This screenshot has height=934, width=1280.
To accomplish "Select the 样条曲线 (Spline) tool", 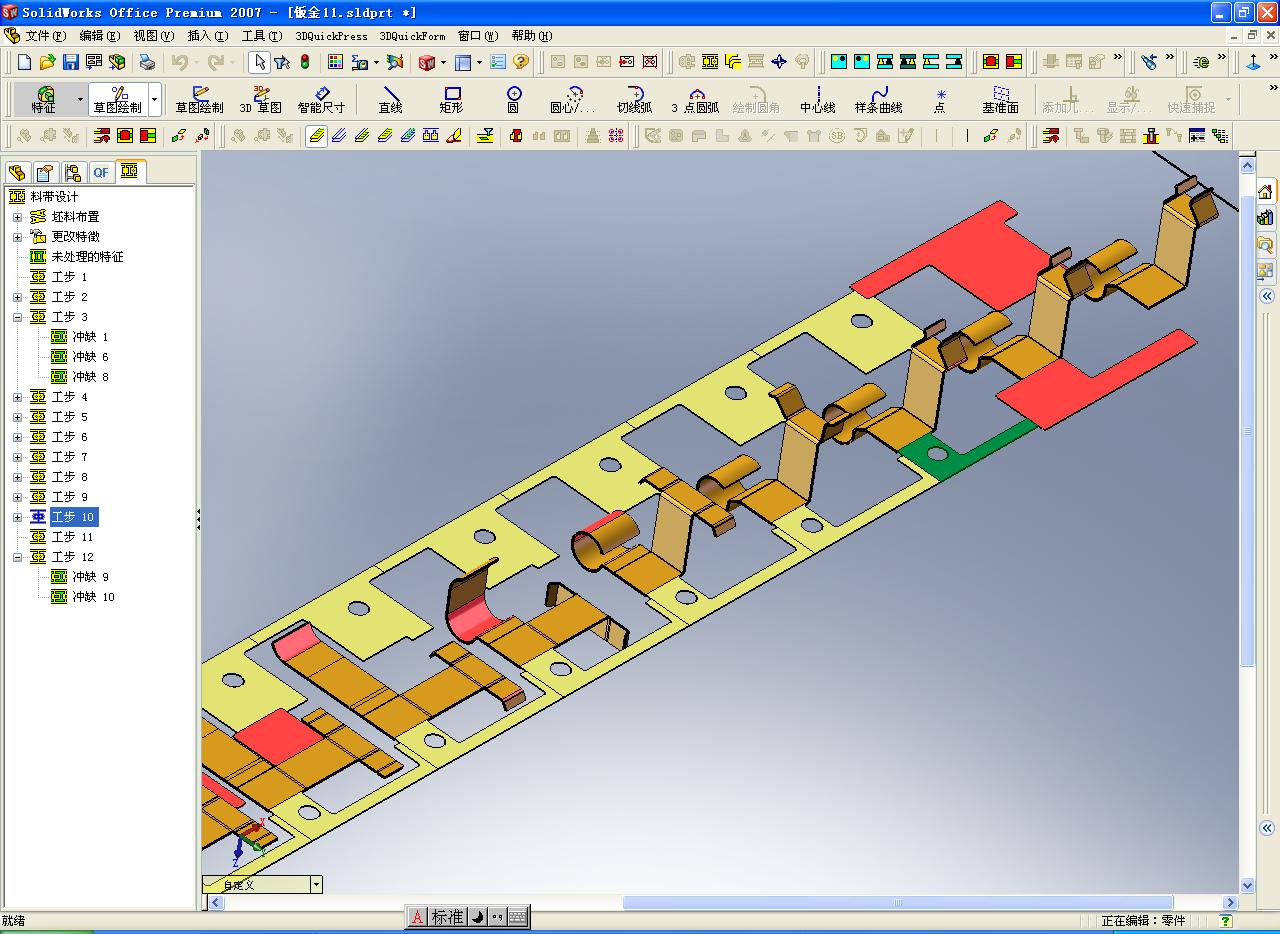I will click(879, 100).
